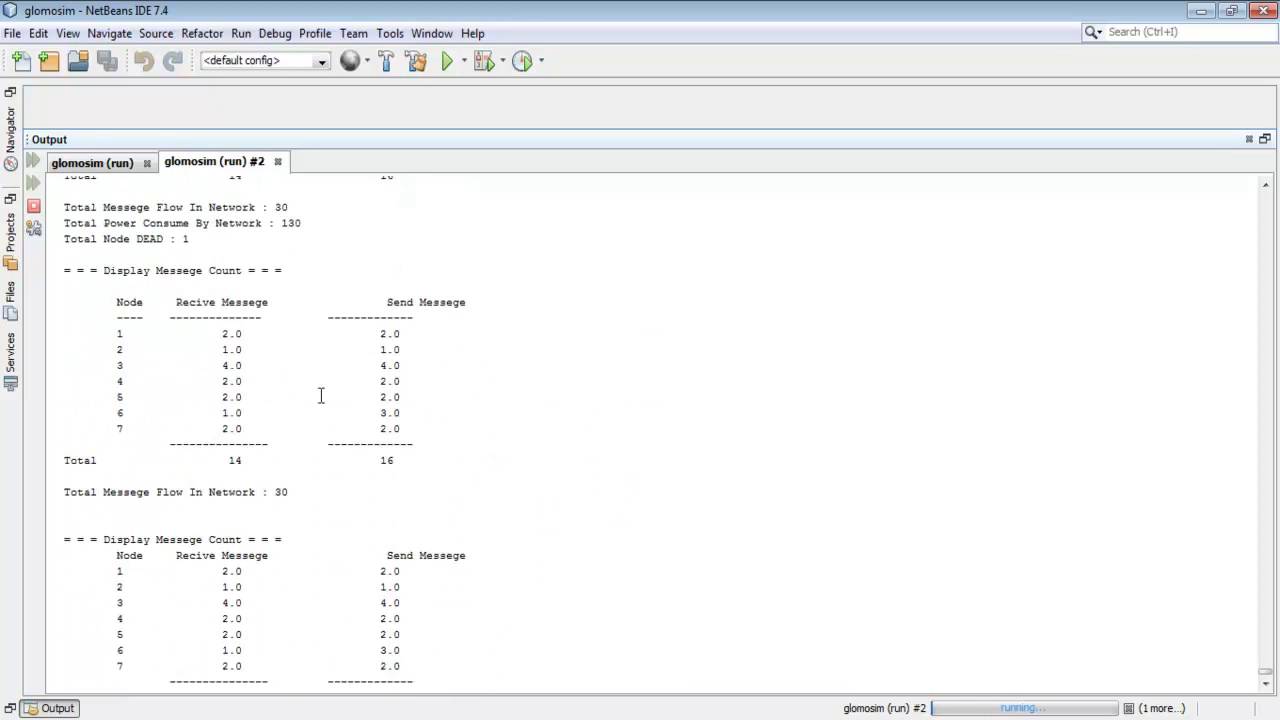Image resolution: width=1280 pixels, height=720 pixels.
Task: Click the top Re-run arrows in Output sidebar
Action: click(x=33, y=160)
